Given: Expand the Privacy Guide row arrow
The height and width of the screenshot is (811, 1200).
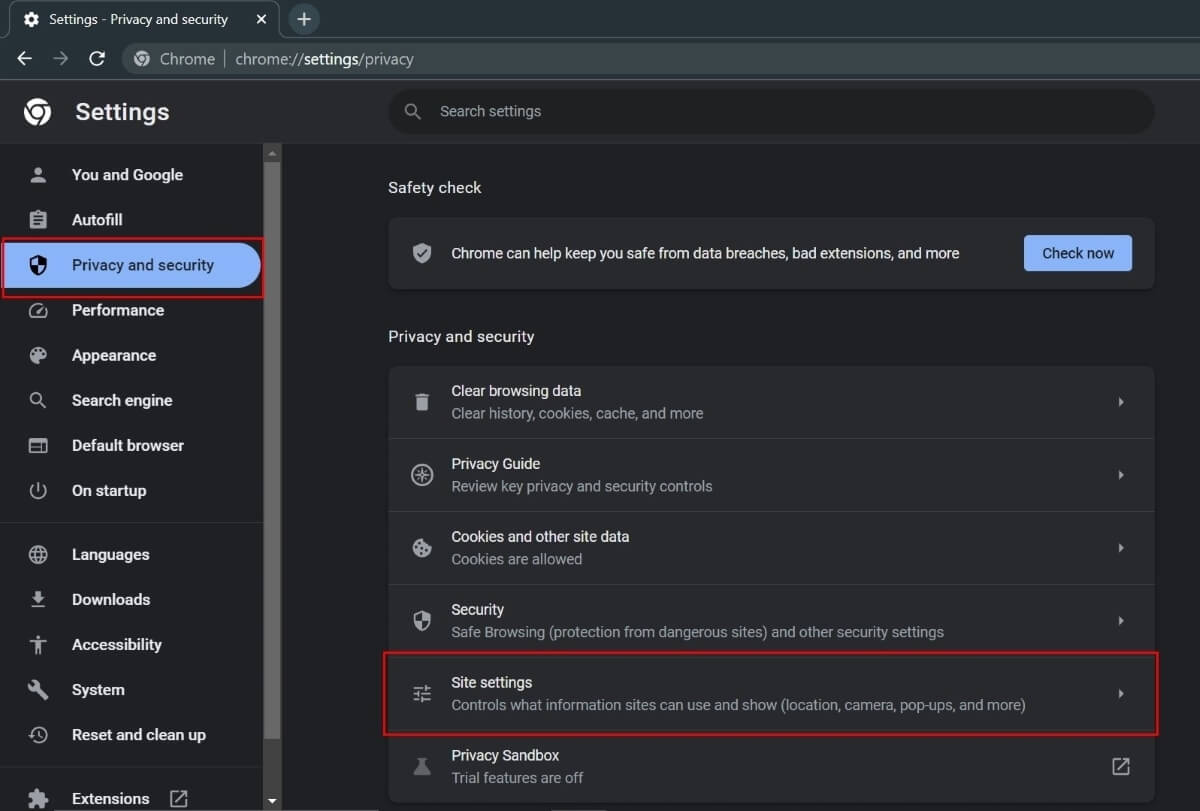Looking at the screenshot, I should point(1121,474).
